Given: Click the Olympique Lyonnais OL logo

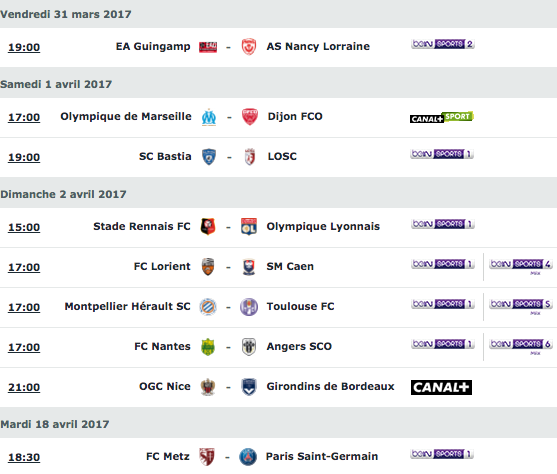Looking at the screenshot, I should tap(249, 227).
